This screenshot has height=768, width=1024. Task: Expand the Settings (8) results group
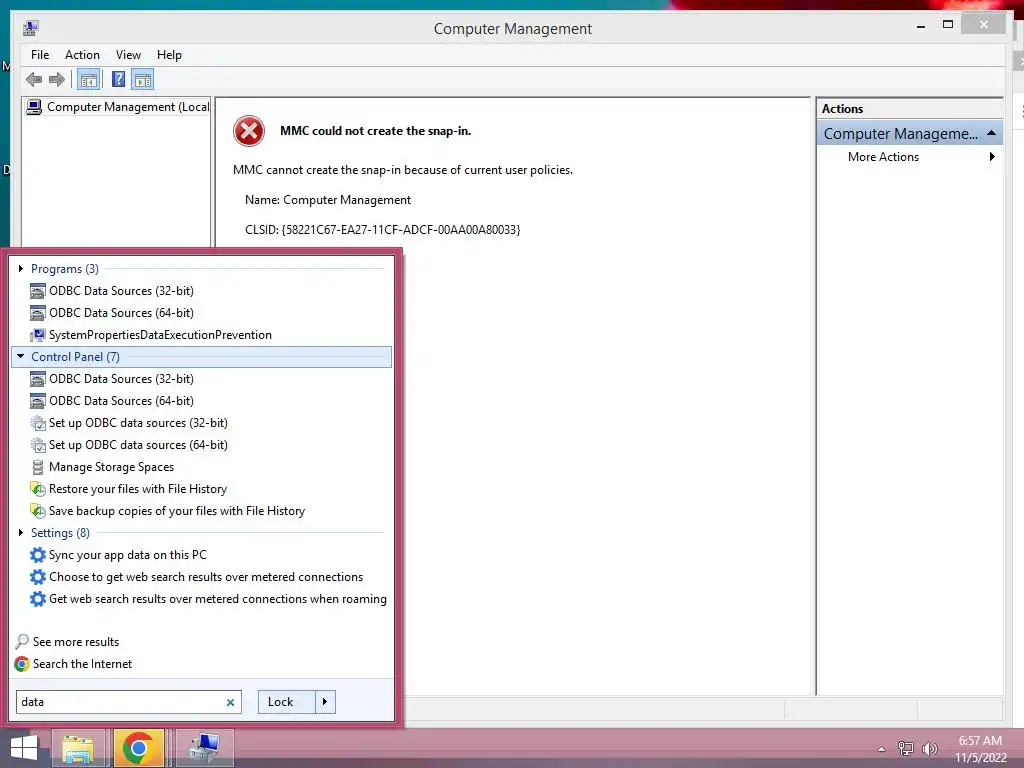[21, 533]
